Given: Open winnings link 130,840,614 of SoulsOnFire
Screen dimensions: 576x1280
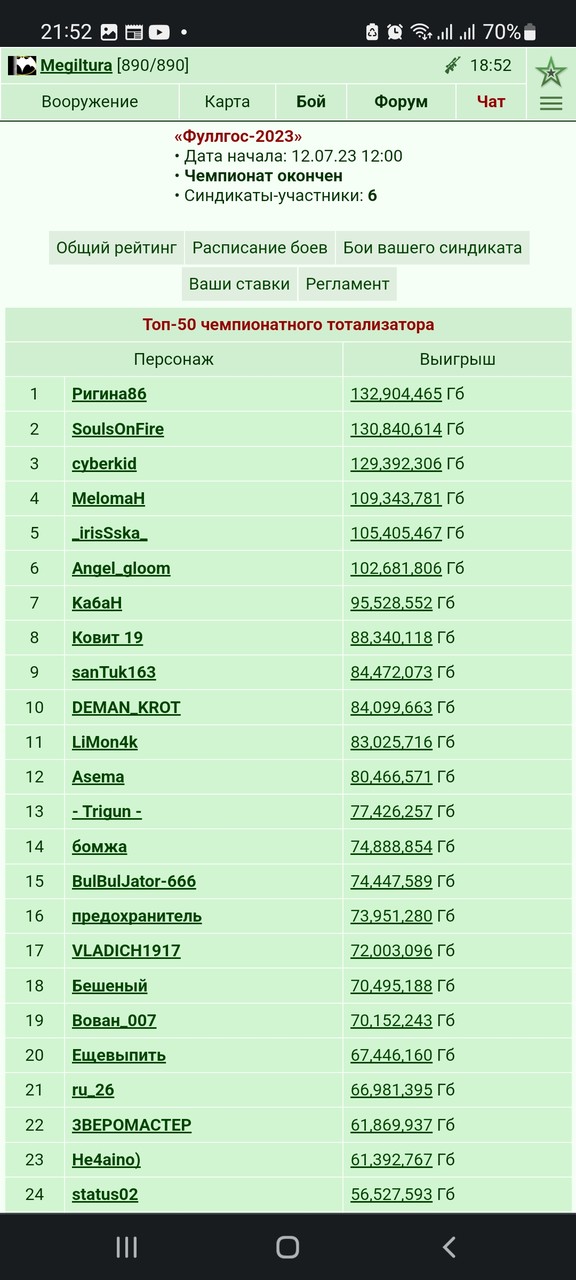Looking at the screenshot, I should pyautogui.click(x=396, y=429).
